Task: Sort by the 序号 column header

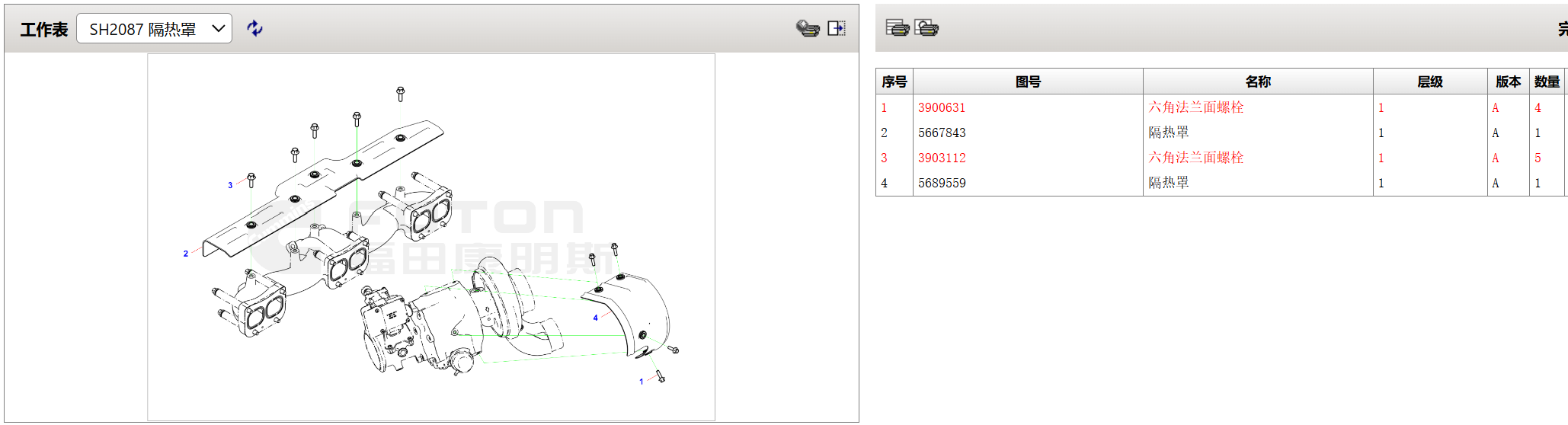Action: [x=894, y=81]
